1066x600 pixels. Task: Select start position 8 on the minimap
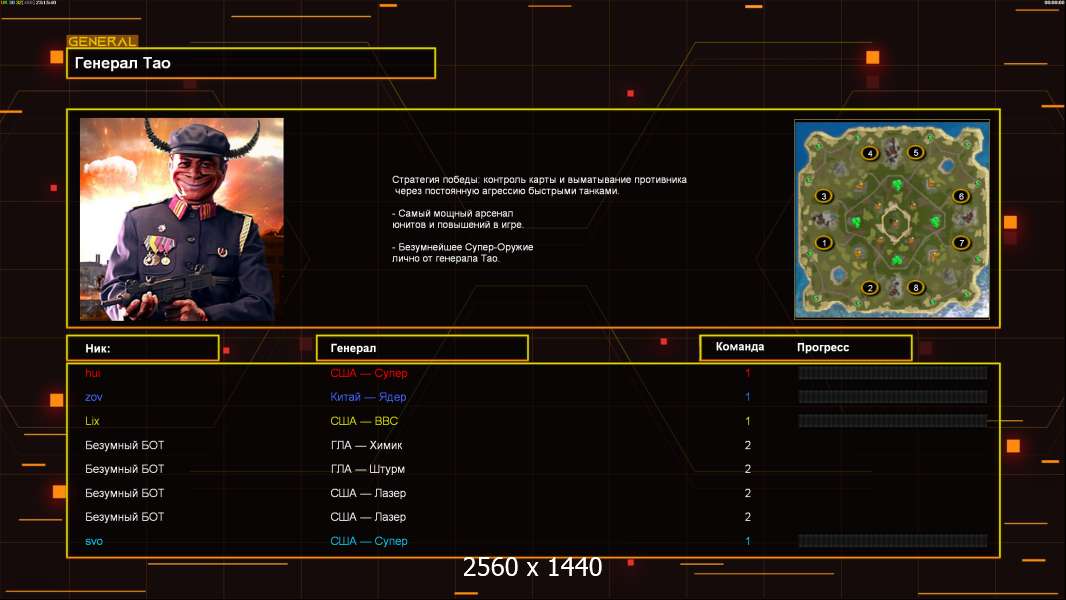[x=916, y=287]
